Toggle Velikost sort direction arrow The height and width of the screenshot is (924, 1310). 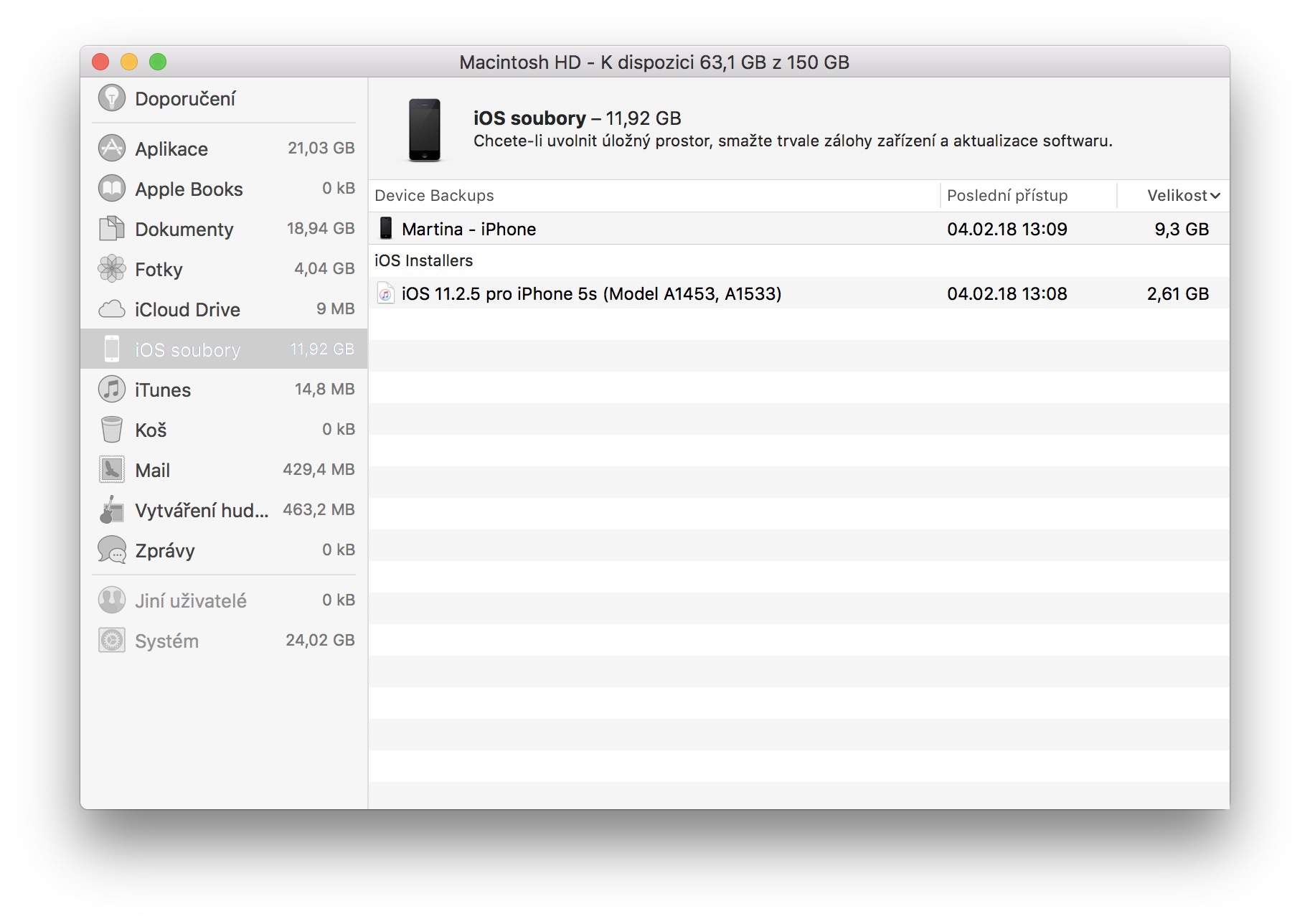(1215, 196)
